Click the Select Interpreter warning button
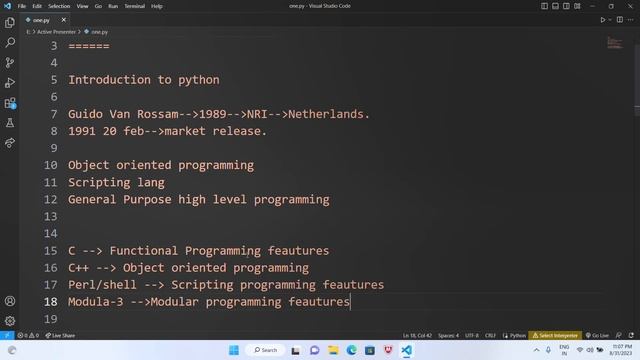 pyautogui.click(x=555, y=336)
